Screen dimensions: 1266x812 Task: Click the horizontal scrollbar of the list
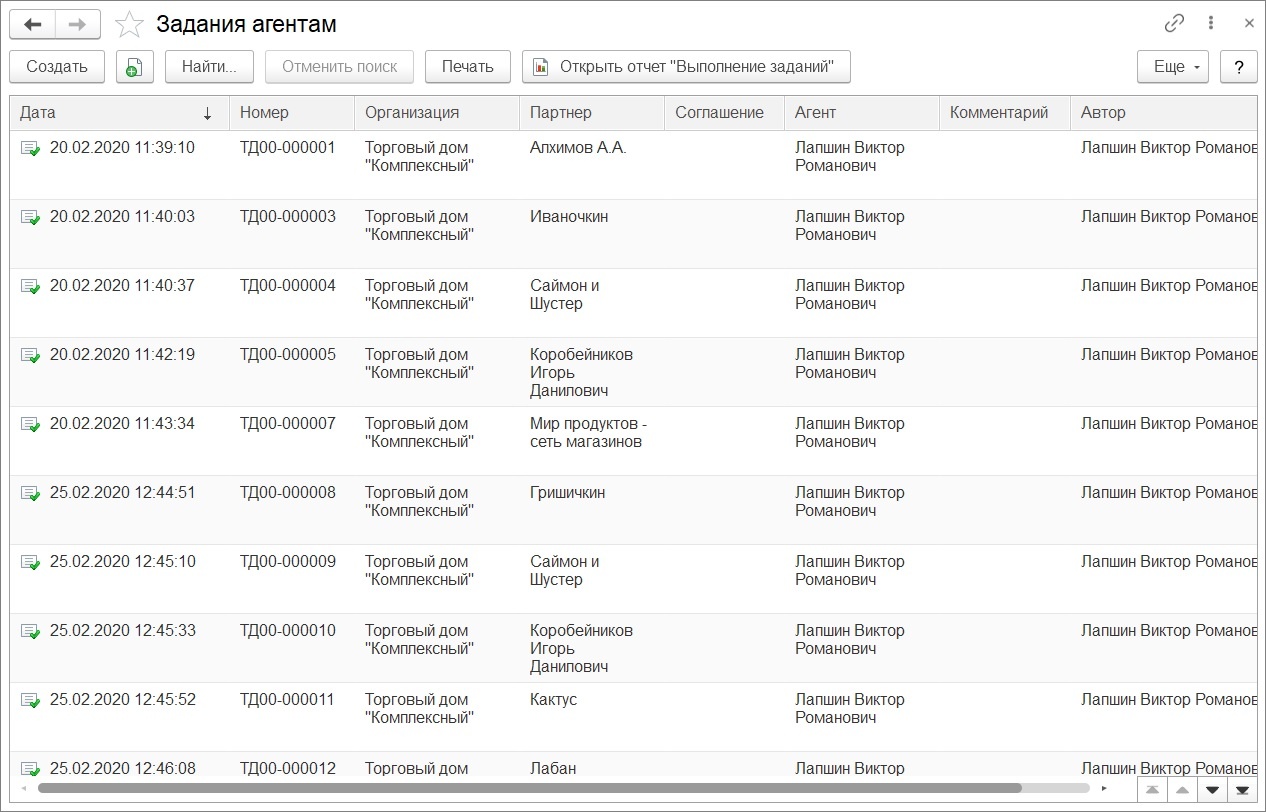click(x=529, y=788)
